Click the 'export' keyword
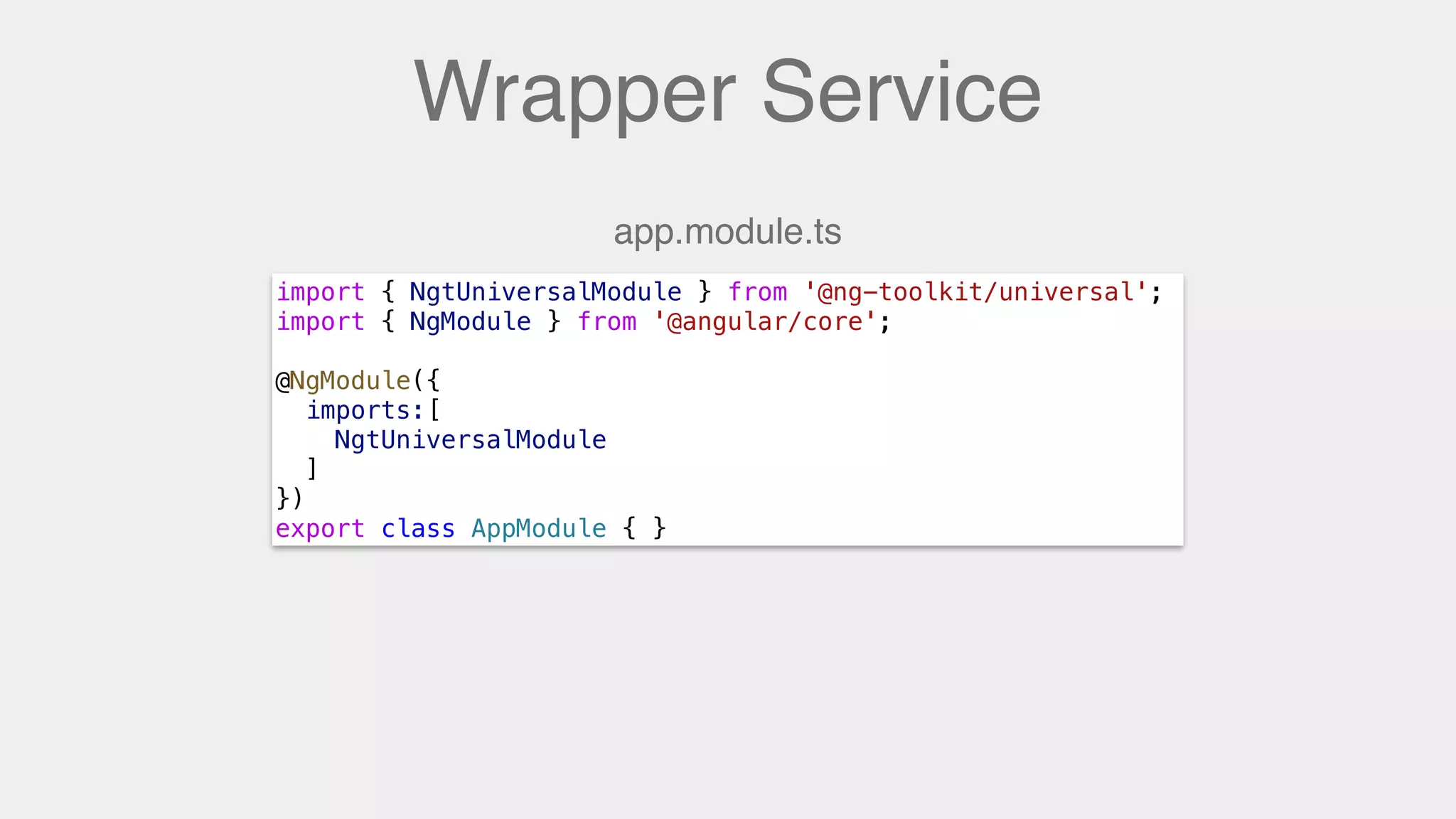This screenshot has width=1456, height=819. pyautogui.click(x=320, y=529)
